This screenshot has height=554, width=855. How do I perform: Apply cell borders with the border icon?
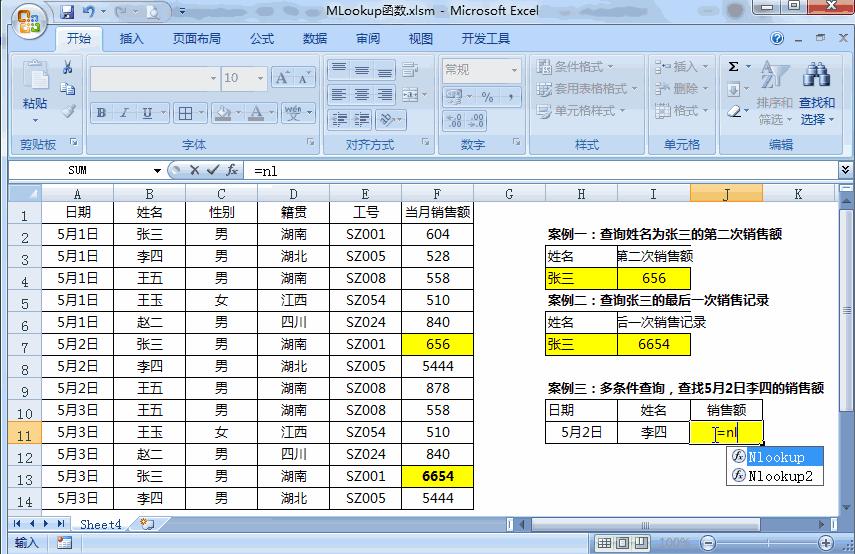tap(185, 113)
